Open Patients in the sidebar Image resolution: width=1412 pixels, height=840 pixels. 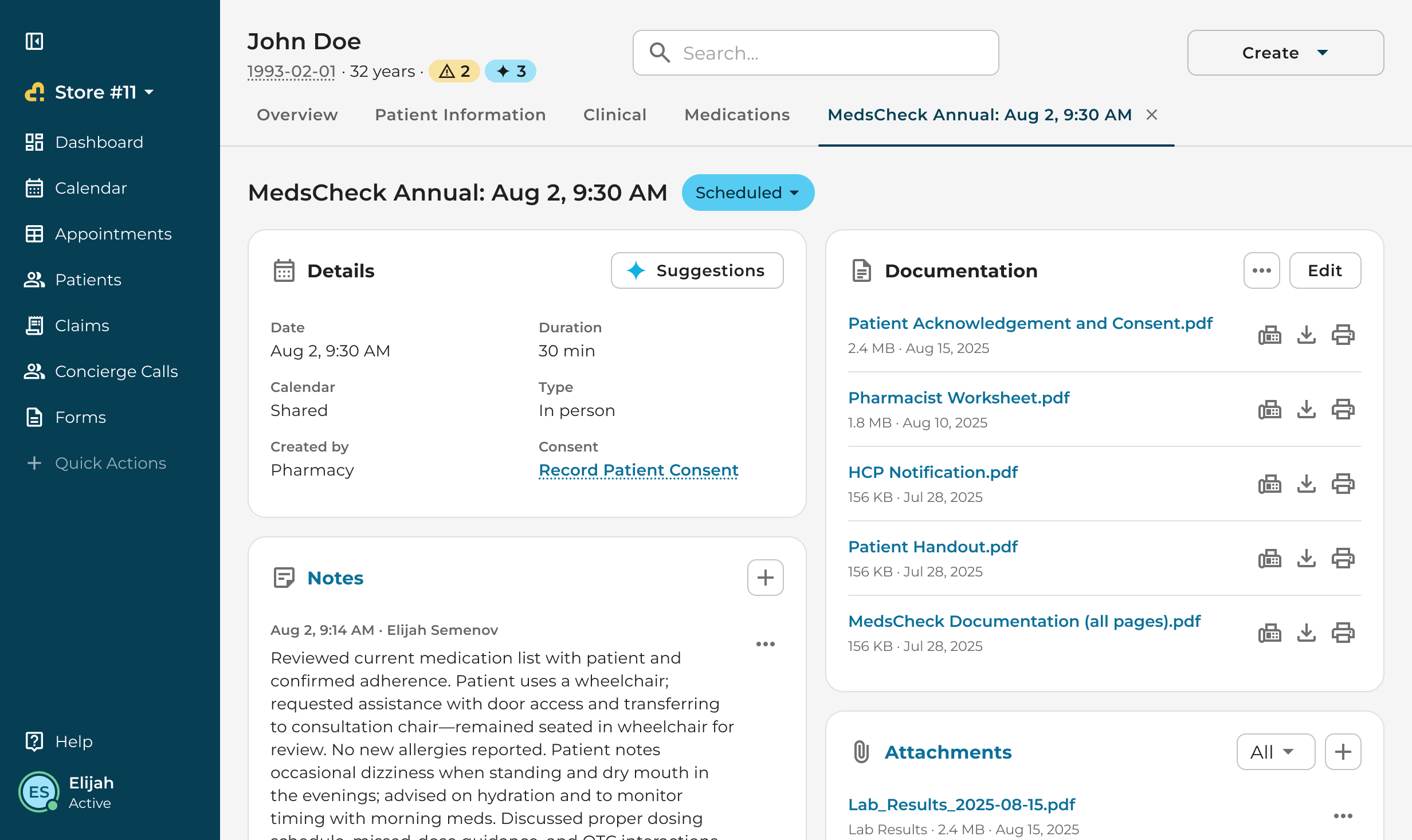click(73, 280)
